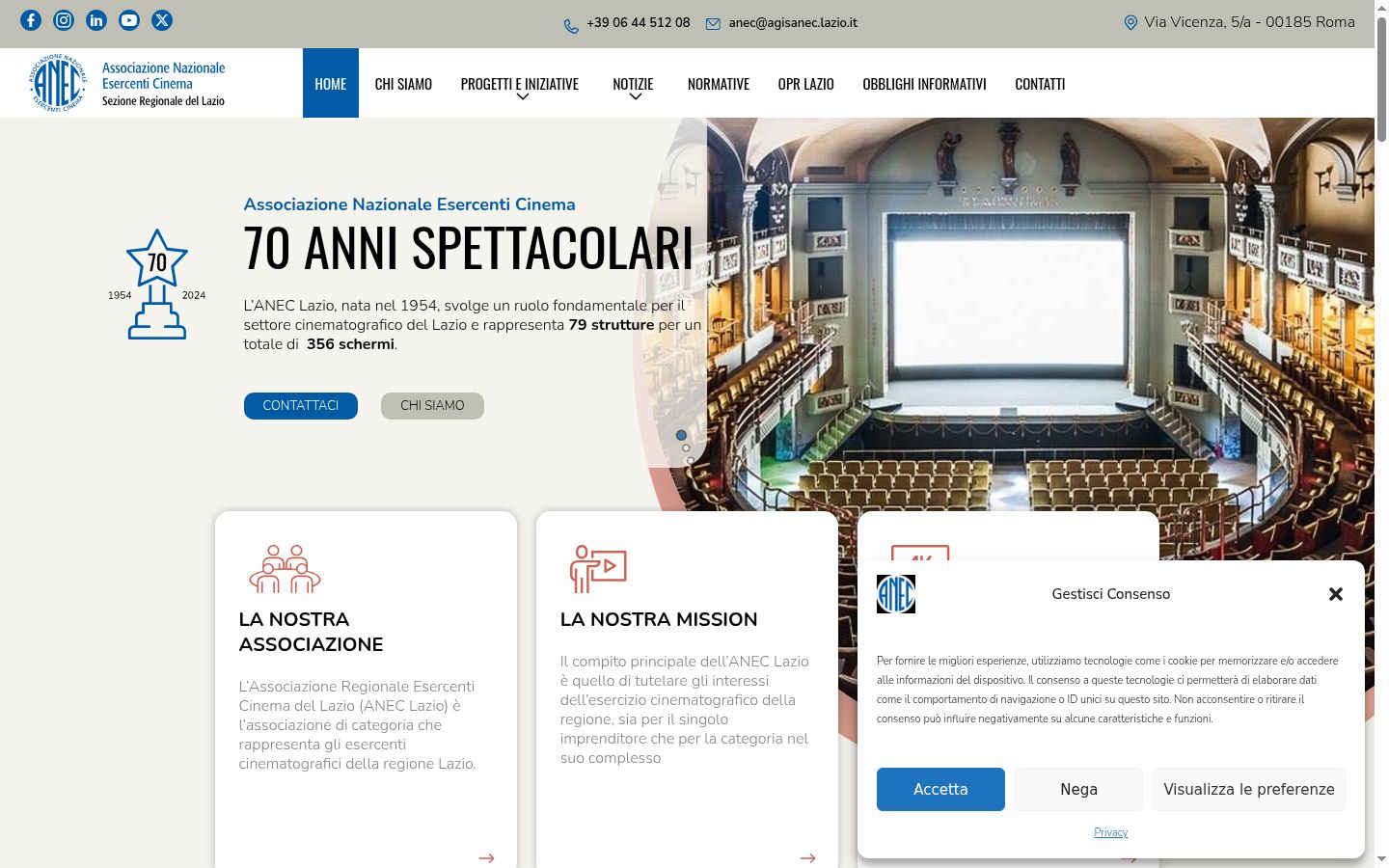Close the Gestisci Consenso dialog
The image size is (1389, 868).
(x=1336, y=594)
